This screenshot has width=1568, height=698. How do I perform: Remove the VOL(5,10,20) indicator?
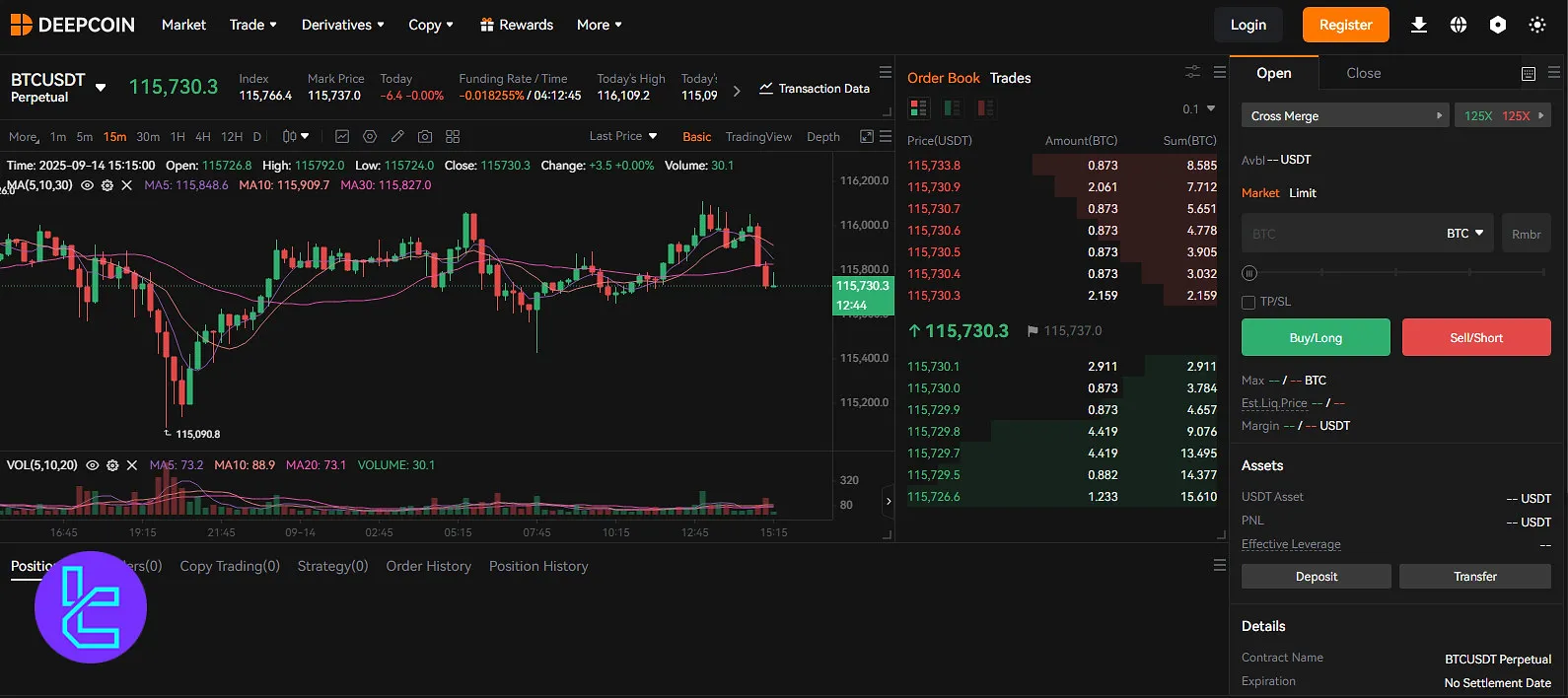[131, 465]
